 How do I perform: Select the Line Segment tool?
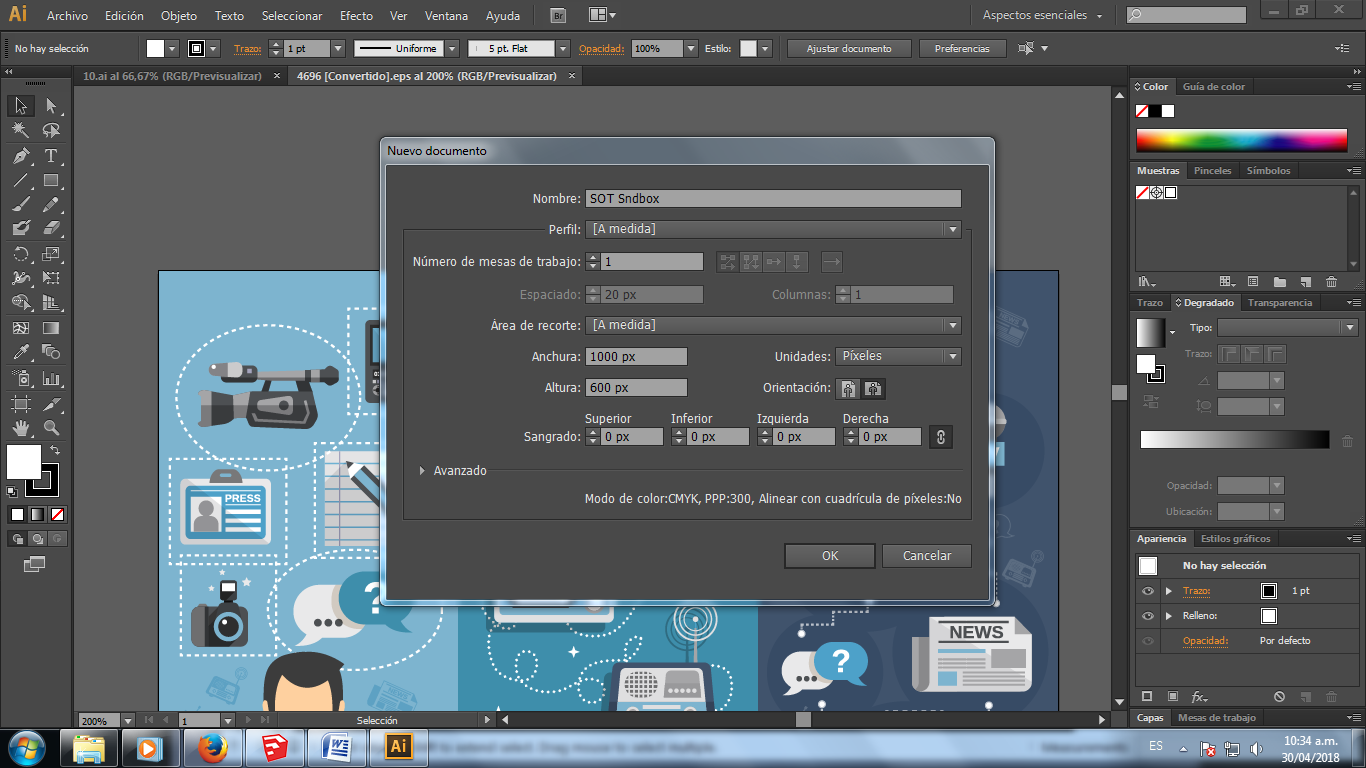pyautogui.click(x=20, y=181)
